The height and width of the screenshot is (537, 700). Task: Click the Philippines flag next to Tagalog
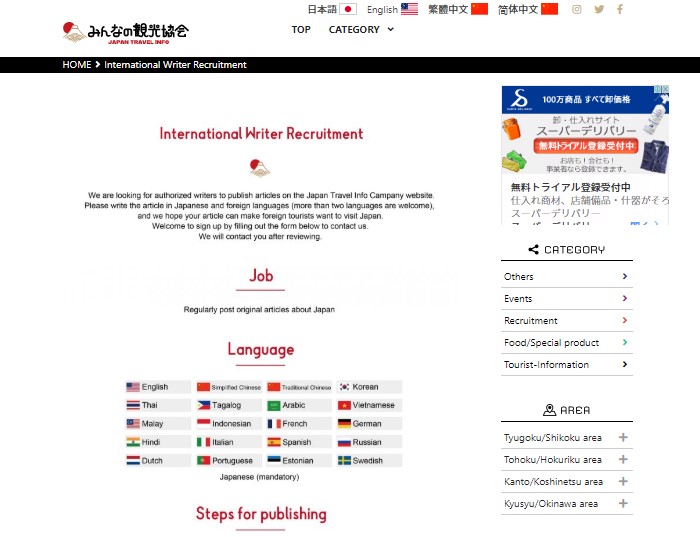pos(204,405)
